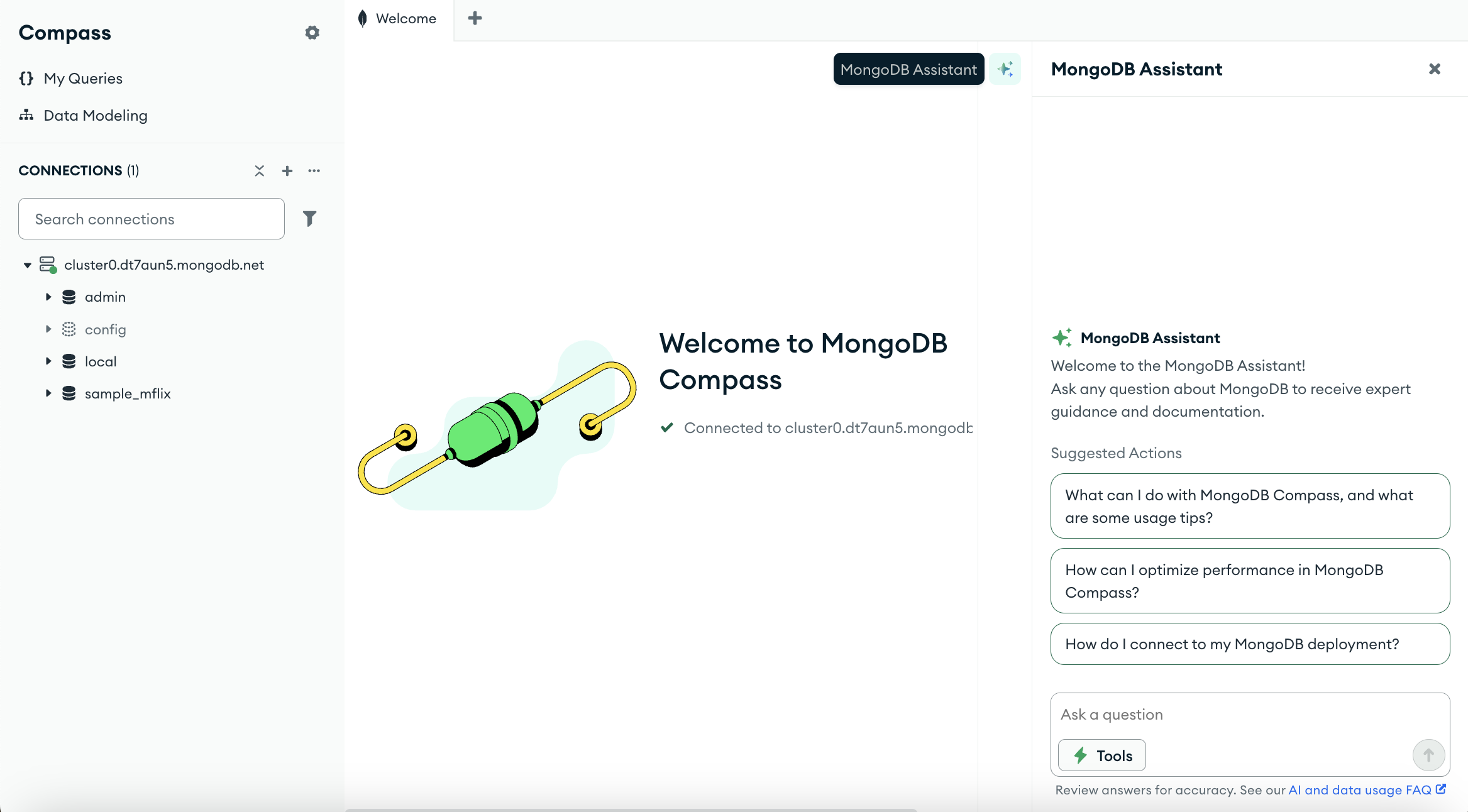Select the optimize performance suggested action
This screenshot has width=1468, height=812.
click(x=1249, y=581)
